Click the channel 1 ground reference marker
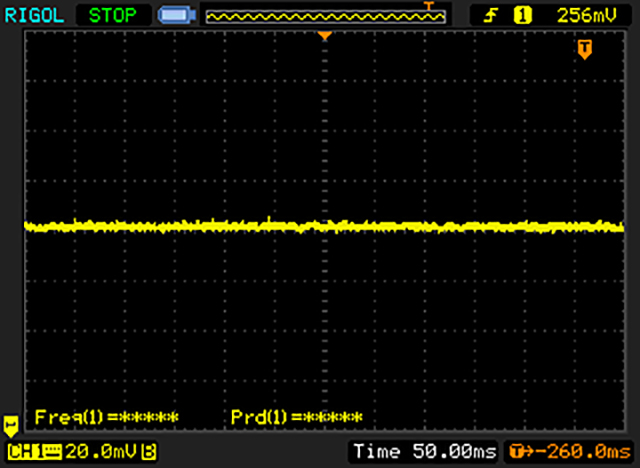The height and width of the screenshot is (468, 640). (11, 426)
